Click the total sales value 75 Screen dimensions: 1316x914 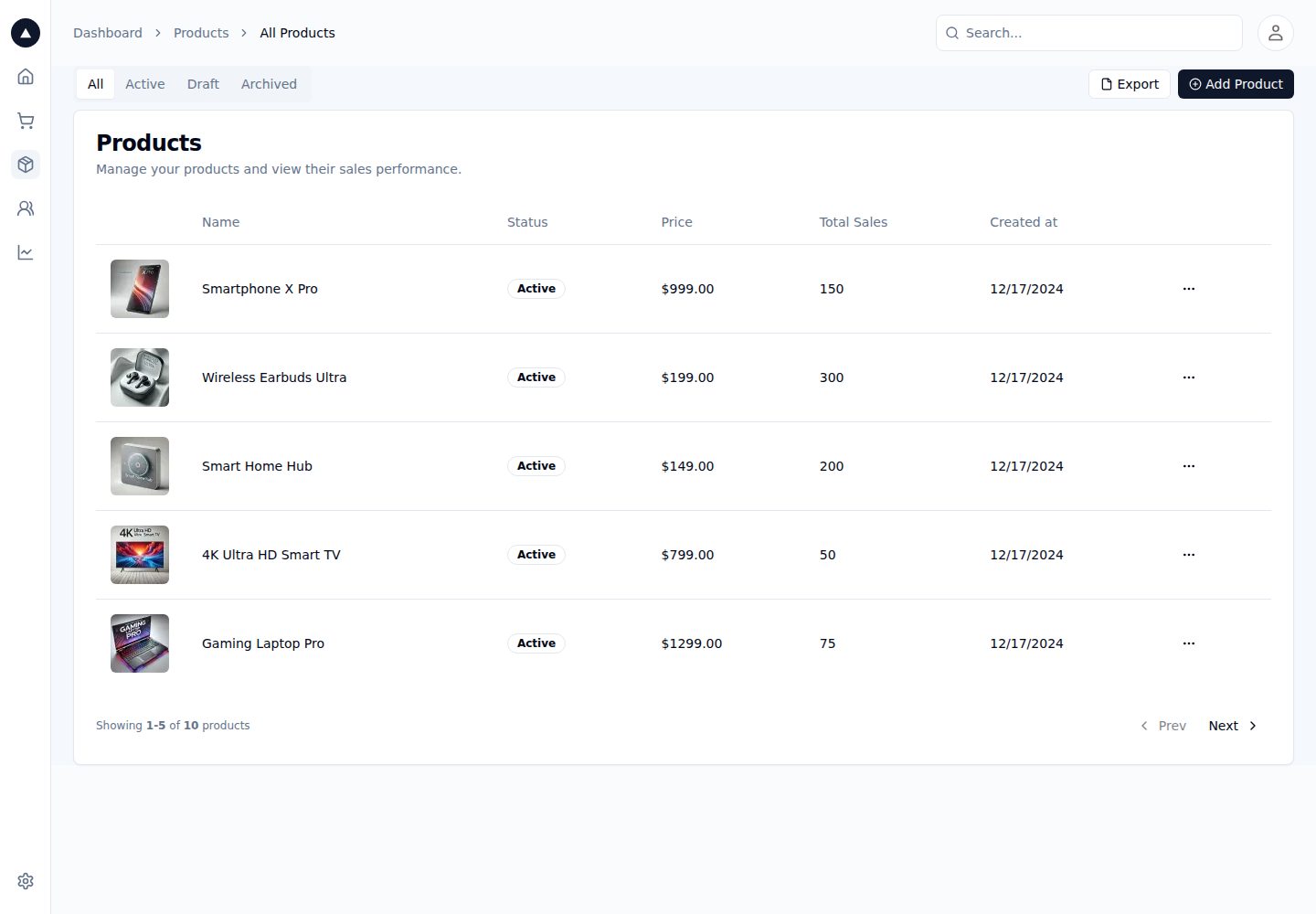[x=827, y=643]
